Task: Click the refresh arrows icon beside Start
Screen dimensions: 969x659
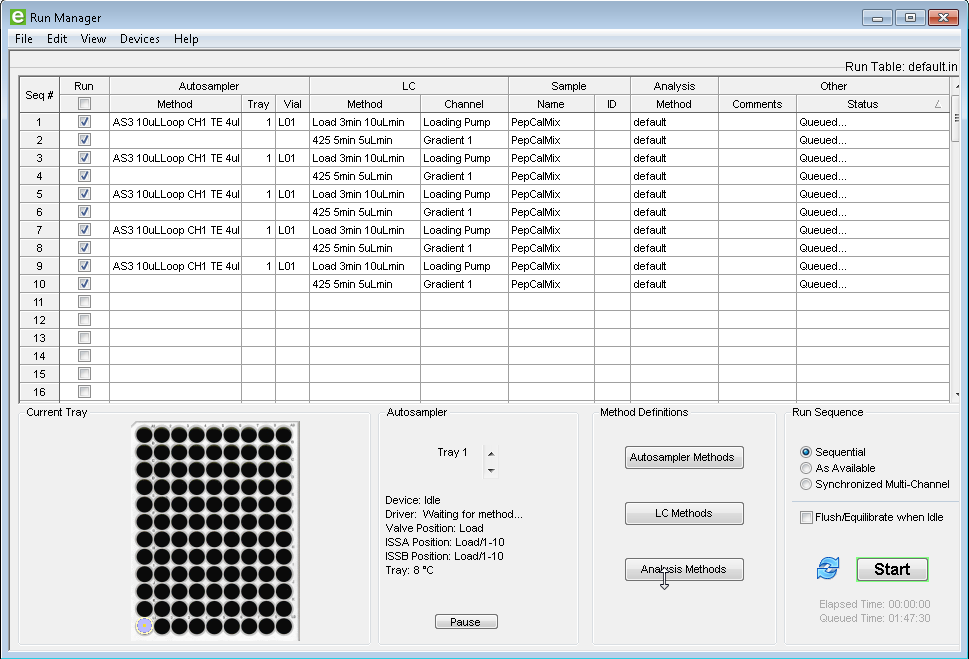Action: [x=828, y=569]
